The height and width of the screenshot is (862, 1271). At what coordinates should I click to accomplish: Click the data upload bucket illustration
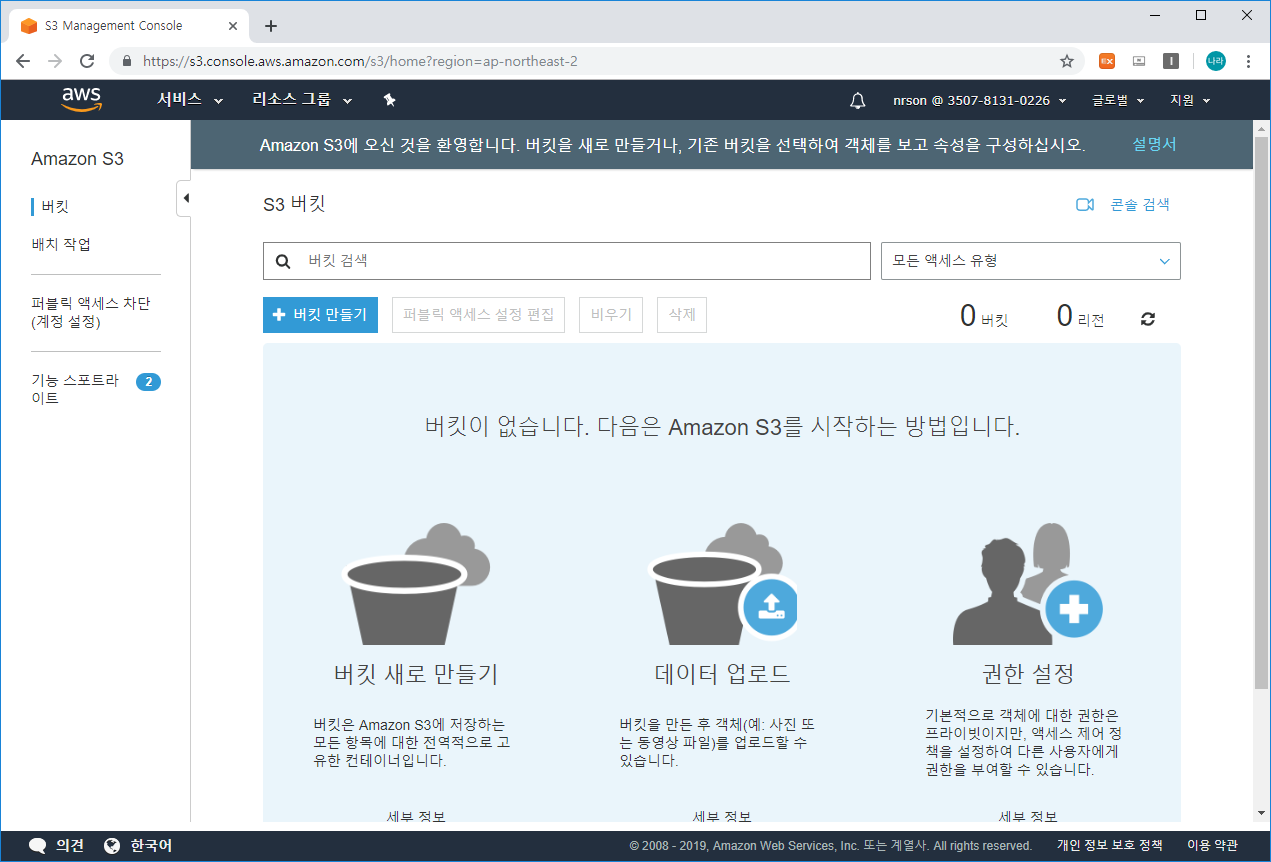pyautogui.click(x=722, y=584)
